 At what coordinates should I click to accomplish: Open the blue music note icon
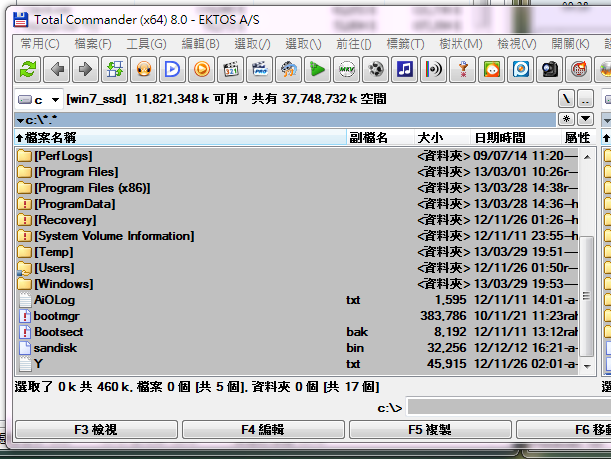pos(404,70)
